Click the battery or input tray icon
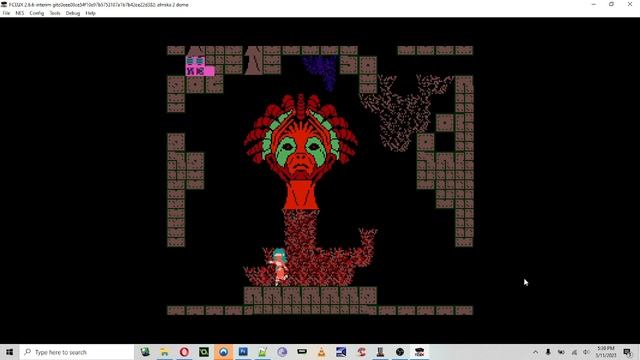This screenshot has width=640, height=360. click(561, 352)
